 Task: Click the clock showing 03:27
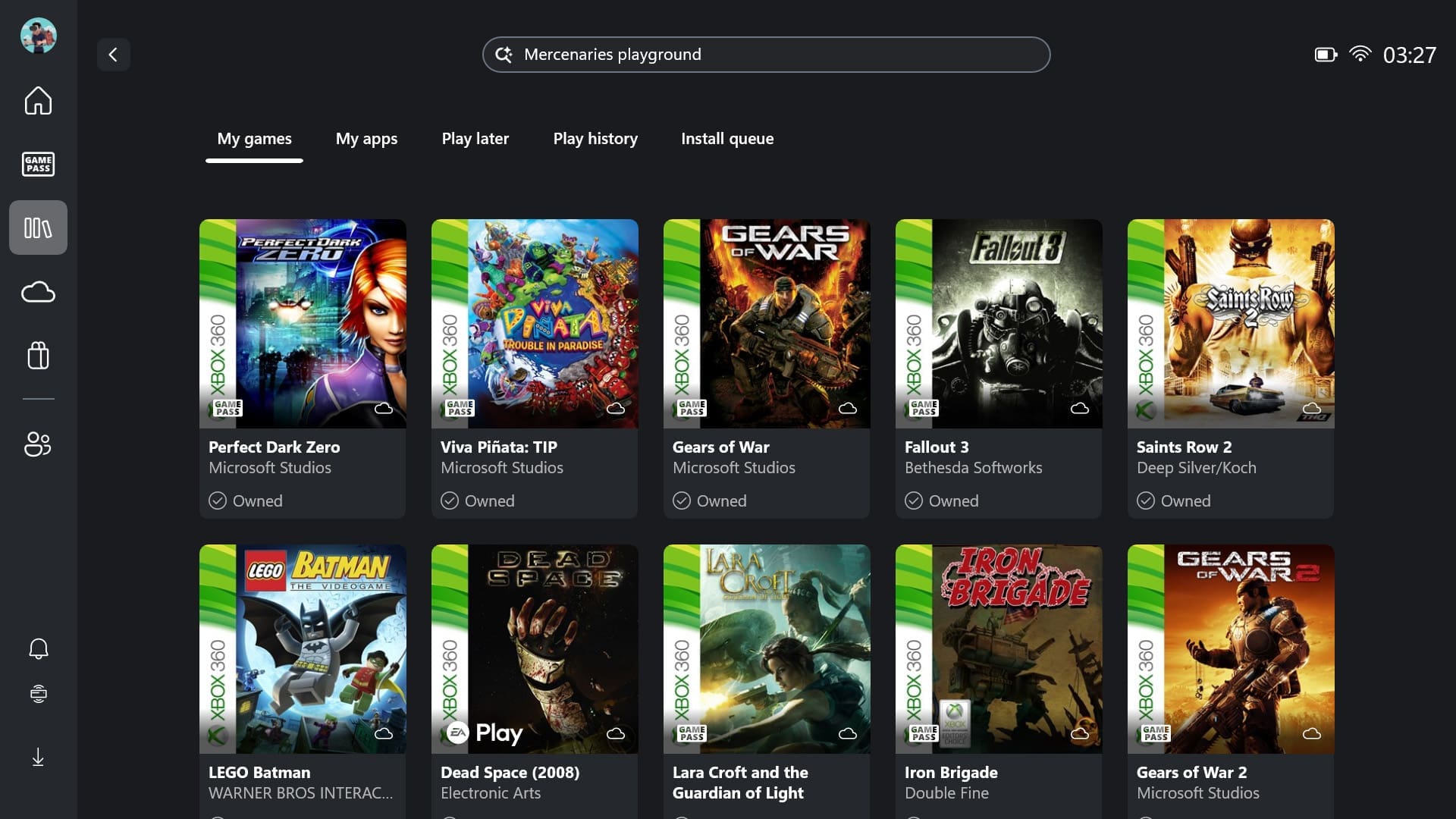[x=1409, y=55]
